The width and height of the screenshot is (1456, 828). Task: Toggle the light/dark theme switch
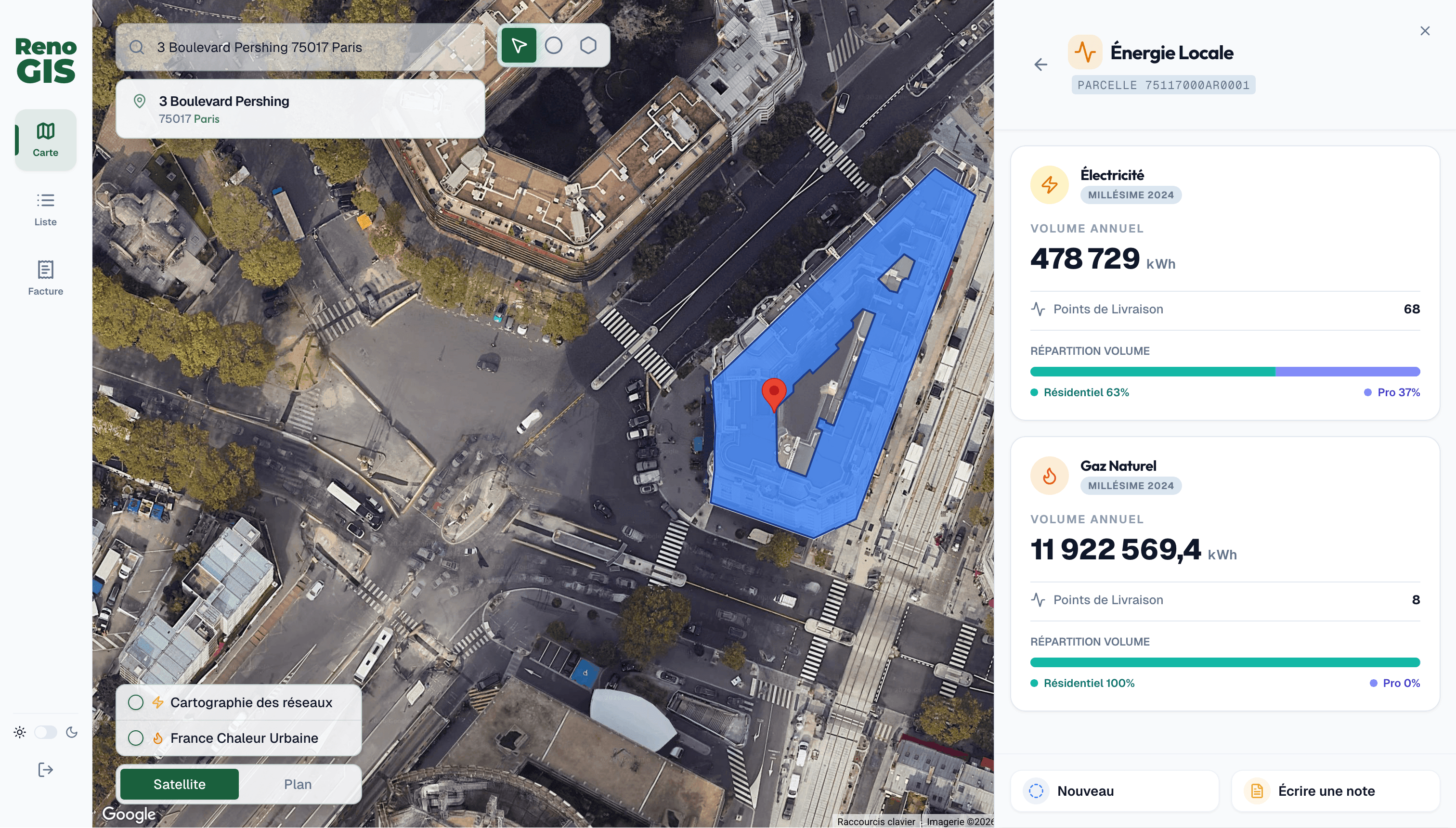(x=45, y=733)
